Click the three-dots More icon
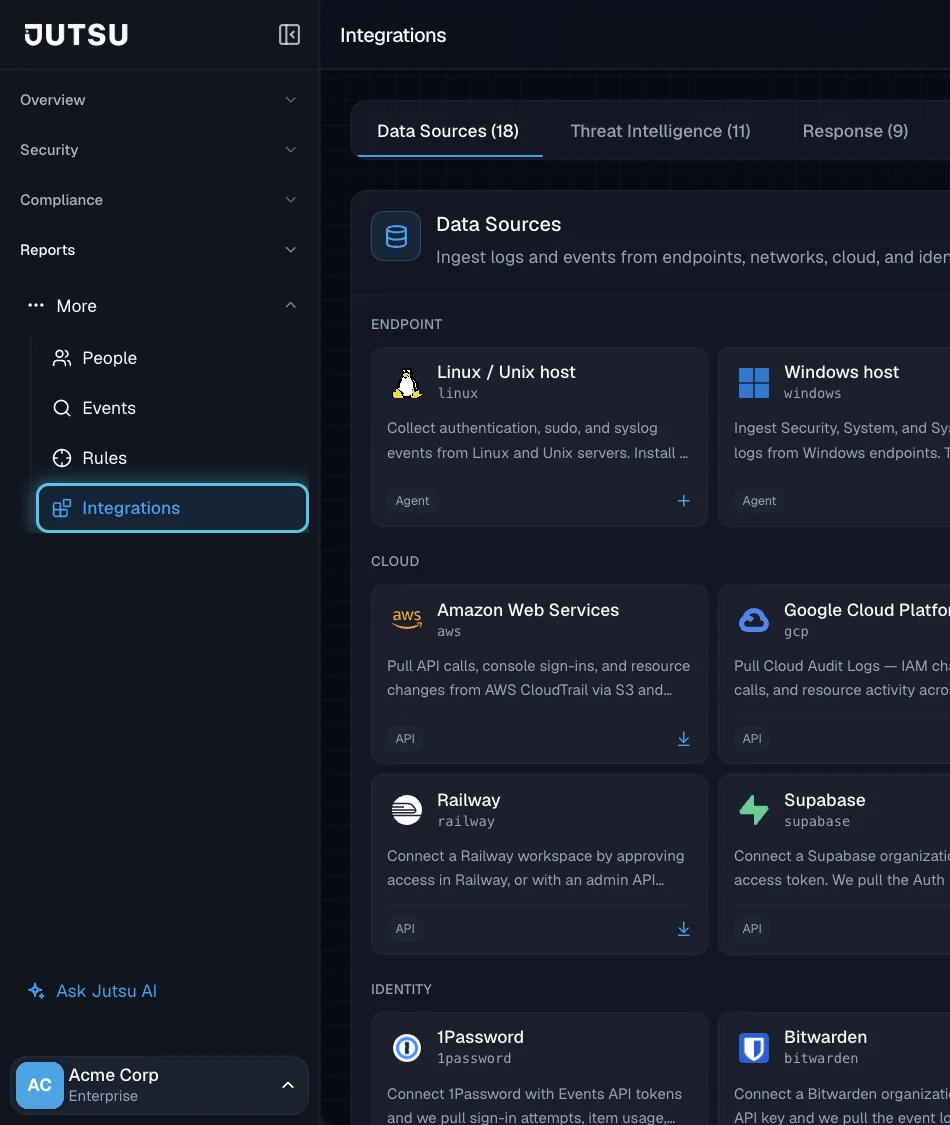Viewport: 950px width, 1125px height. click(36, 306)
